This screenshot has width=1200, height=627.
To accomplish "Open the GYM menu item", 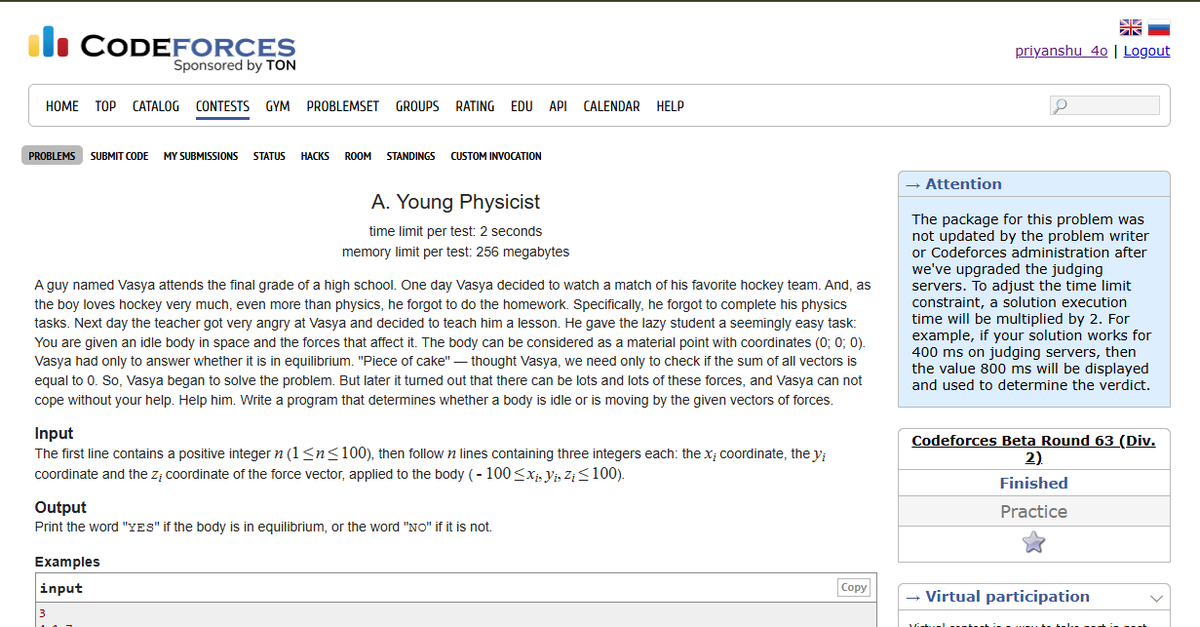I will click(278, 106).
